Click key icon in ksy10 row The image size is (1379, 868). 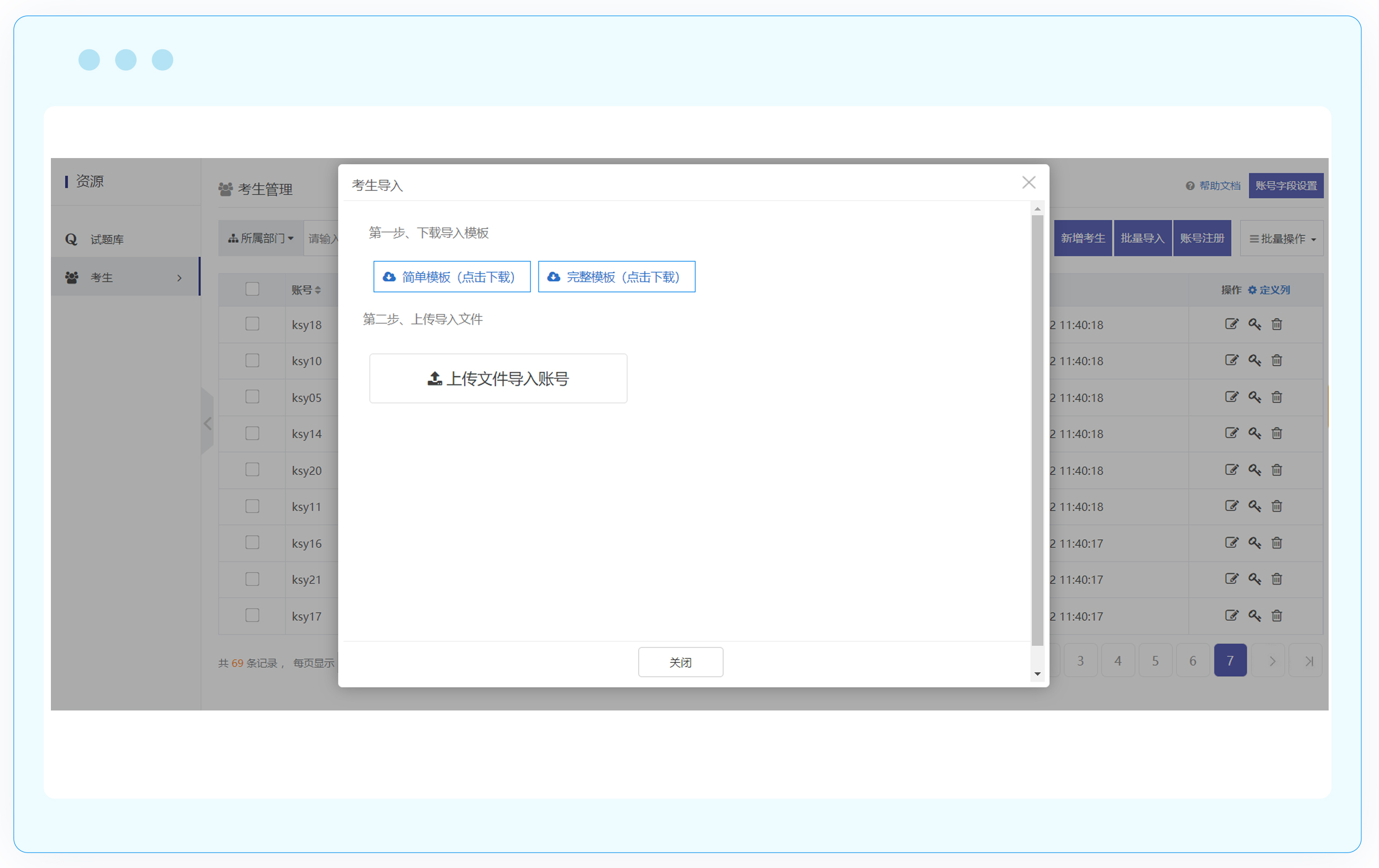[x=1254, y=360]
